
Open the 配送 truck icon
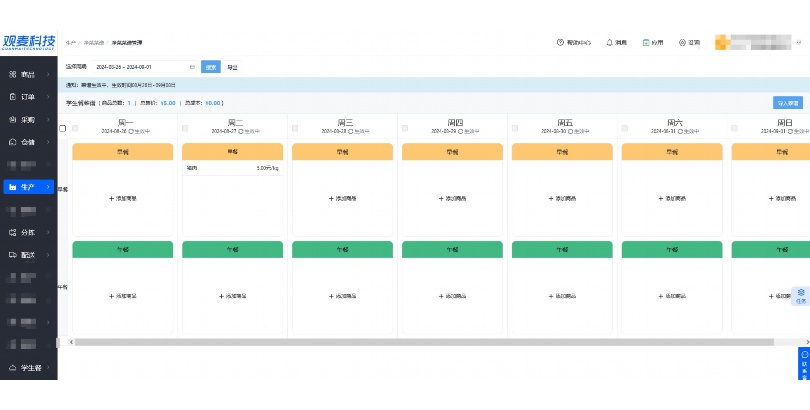(13, 255)
